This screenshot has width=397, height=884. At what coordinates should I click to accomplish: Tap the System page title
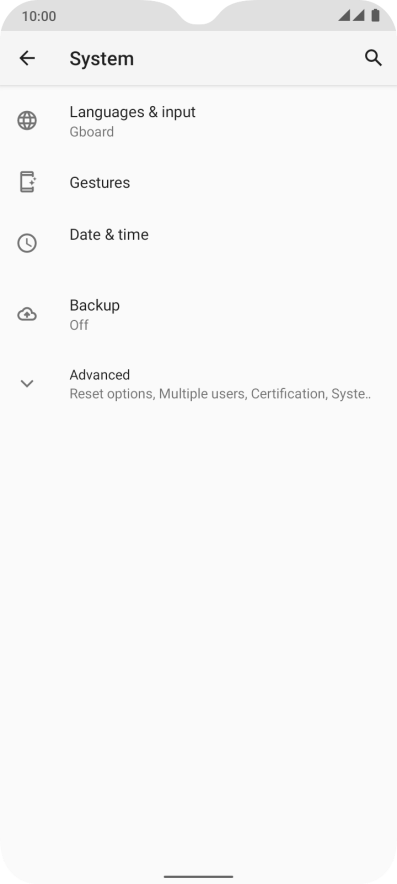[x=102, y=59]
